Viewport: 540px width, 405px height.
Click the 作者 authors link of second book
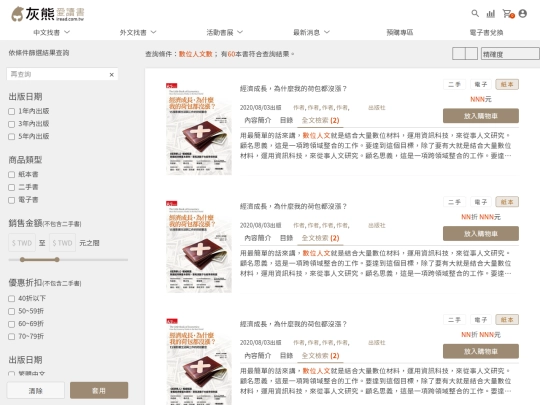tap(321, 226)
